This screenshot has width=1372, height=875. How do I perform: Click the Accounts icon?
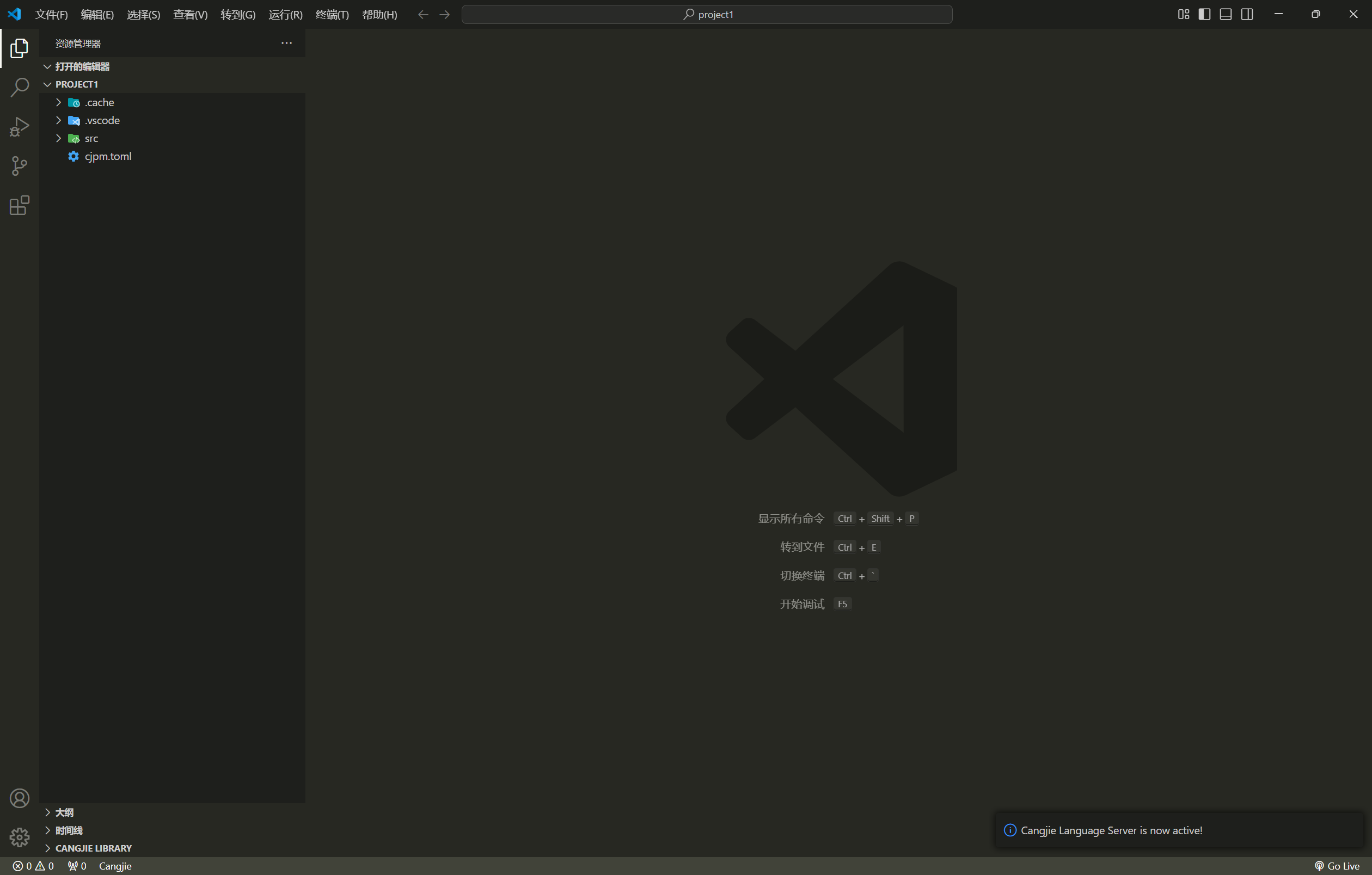pyautogui.click(x=20, y=798)
